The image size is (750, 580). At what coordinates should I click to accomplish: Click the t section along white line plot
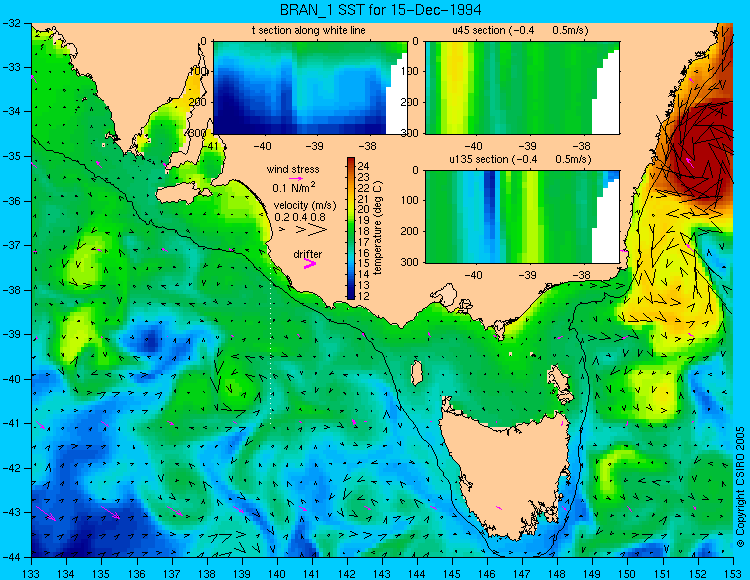tap(310, 88)
